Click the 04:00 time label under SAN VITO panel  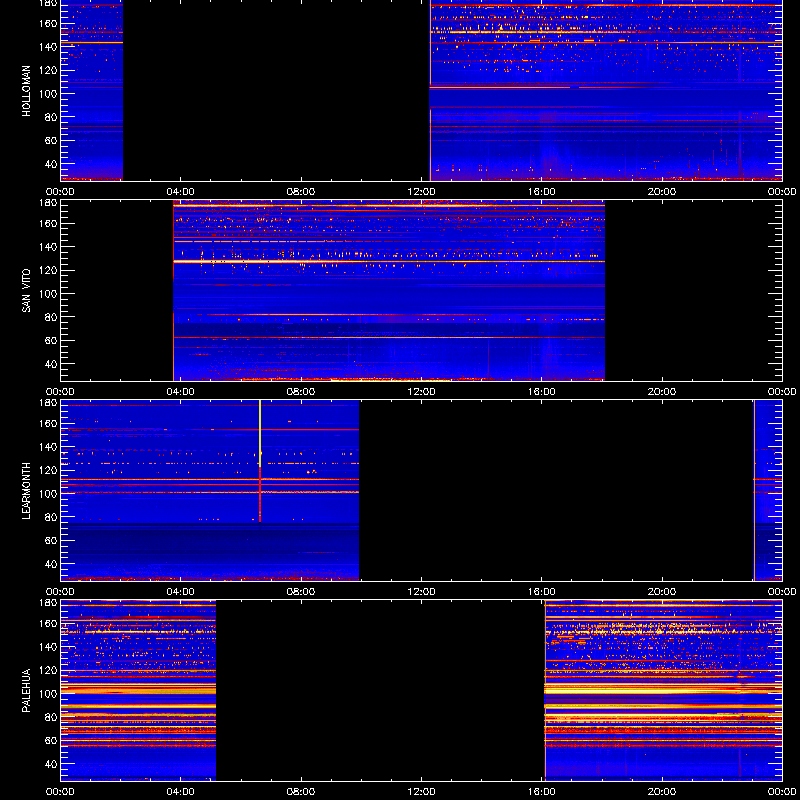tap(181, 392)
